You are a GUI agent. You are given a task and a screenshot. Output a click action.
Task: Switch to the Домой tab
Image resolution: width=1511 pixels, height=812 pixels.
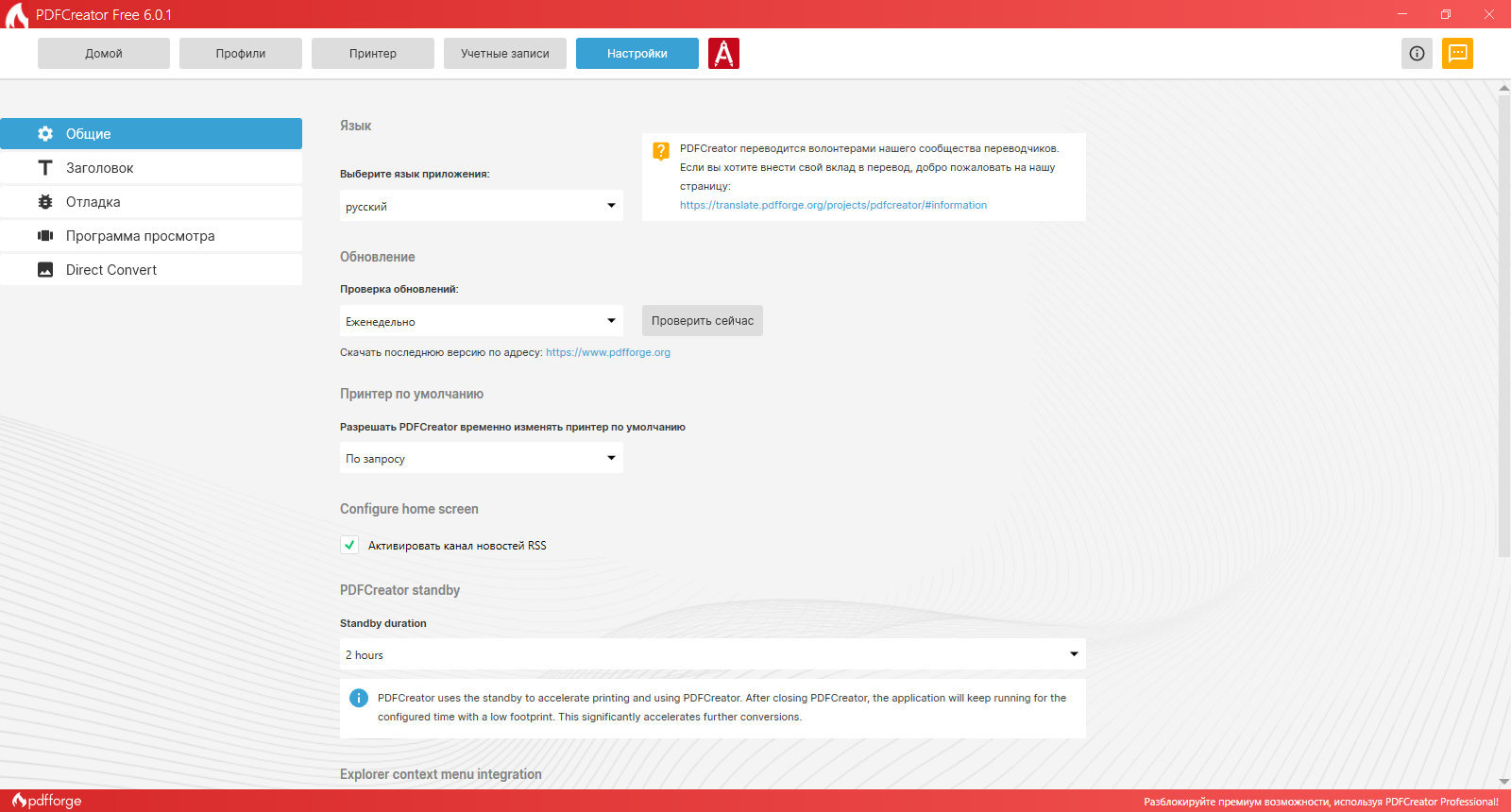[104, 54]
